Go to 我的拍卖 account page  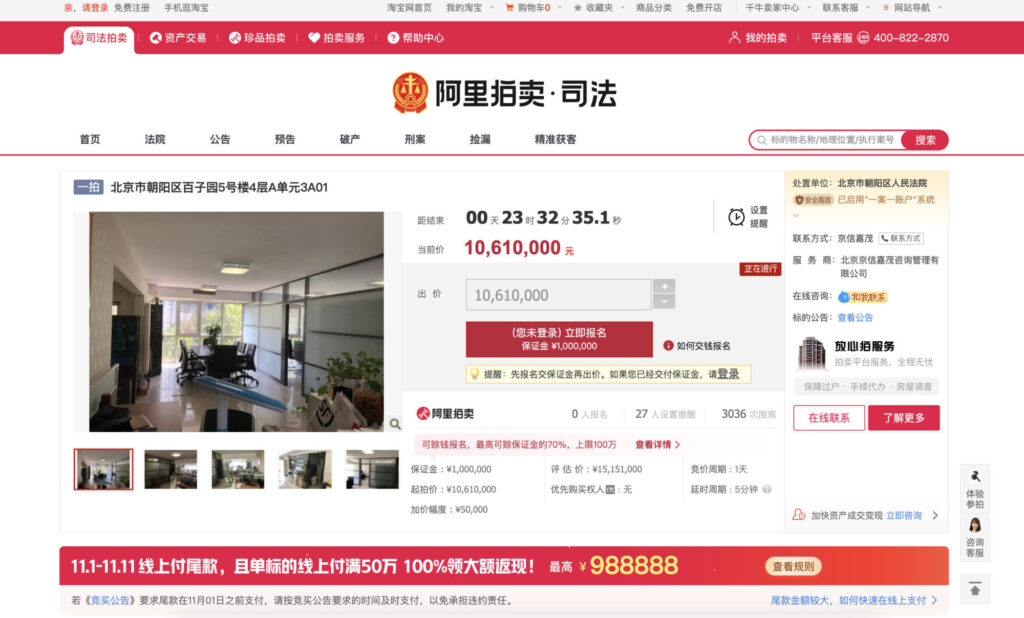click(758, 38)
